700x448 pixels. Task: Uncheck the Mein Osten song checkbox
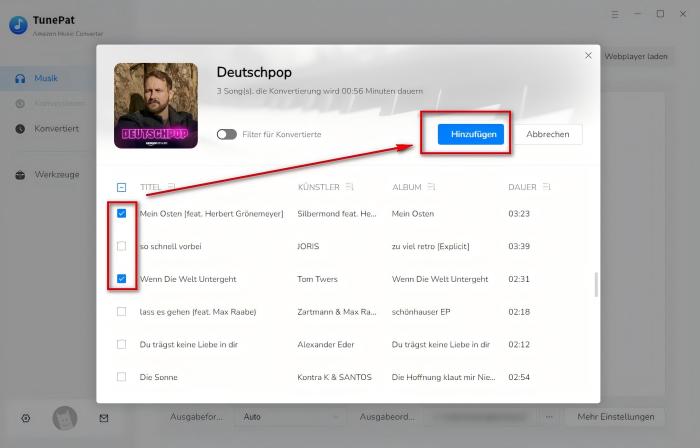click(121, 213)
